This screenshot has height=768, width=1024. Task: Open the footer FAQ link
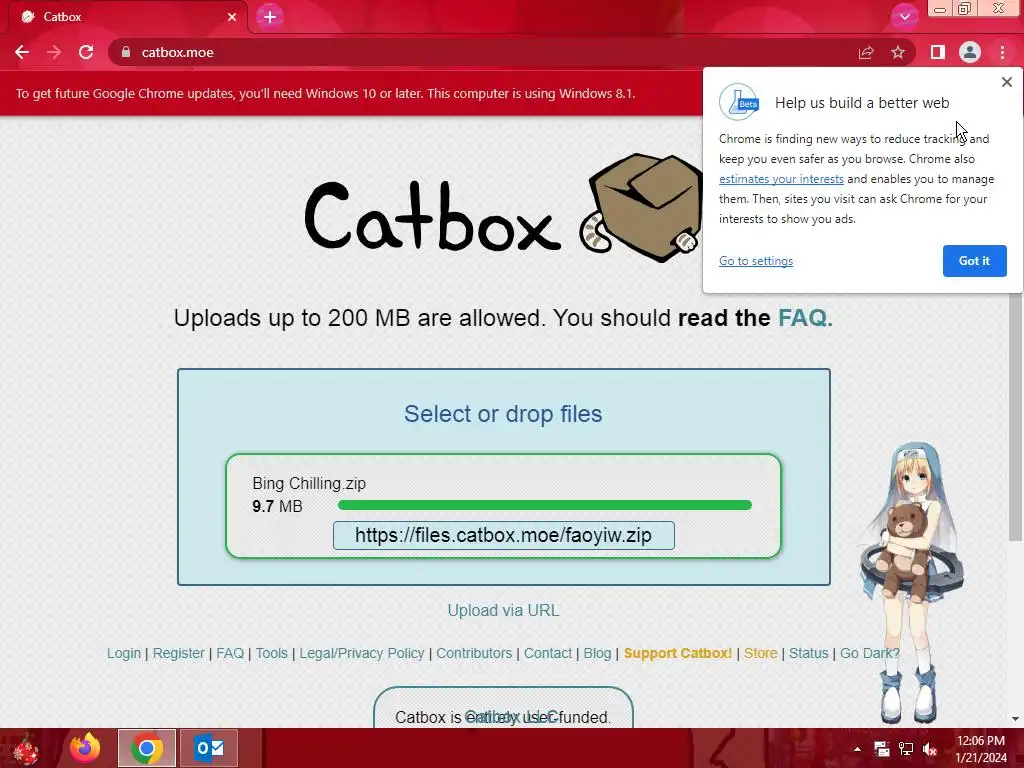[230, 653]
